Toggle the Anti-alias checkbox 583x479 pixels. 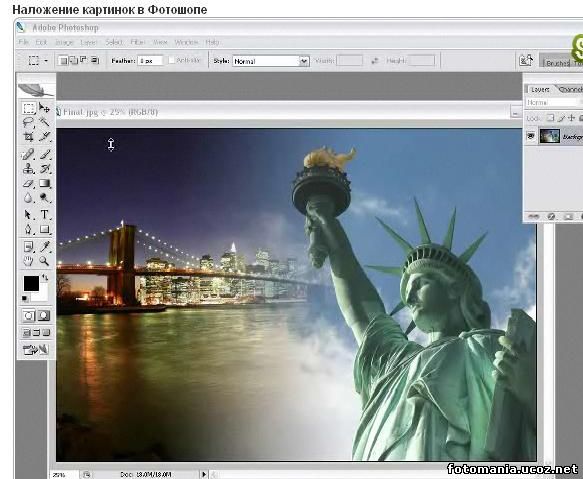(x=171, y=60)
